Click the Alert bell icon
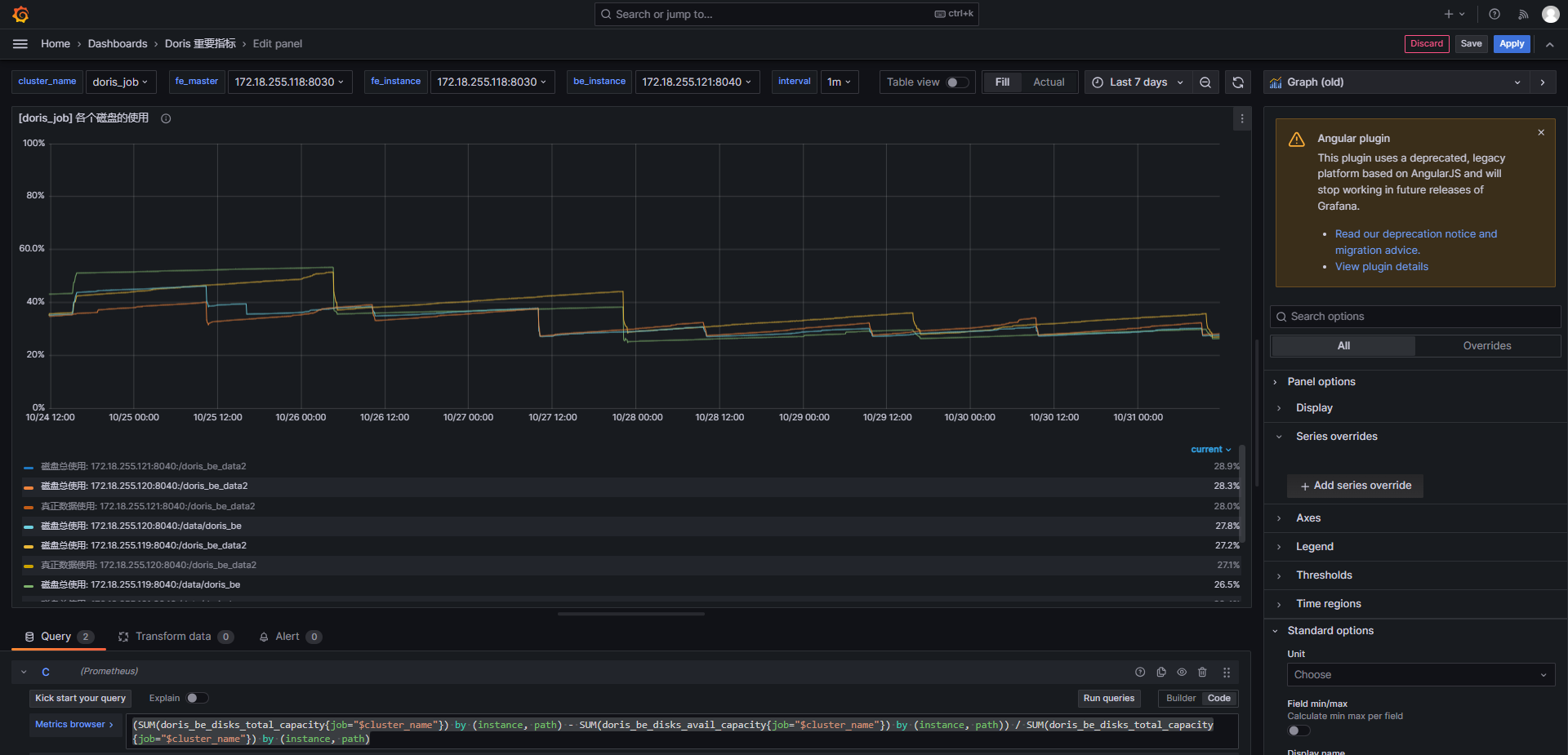The image size is (1568, 755). point(264,637)
